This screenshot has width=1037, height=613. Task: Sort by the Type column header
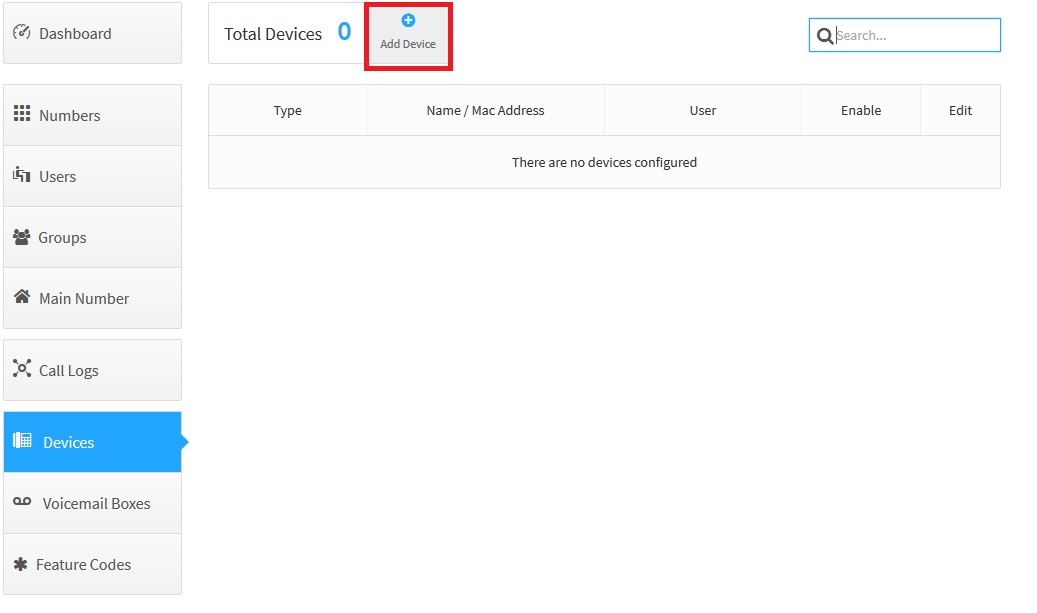[287, 110]
